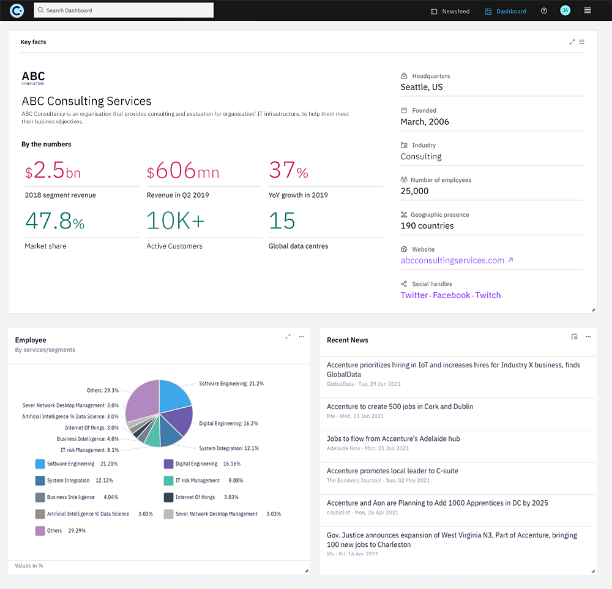
Task: Click the Headquarters building icon
Action: tap(404, 76)
